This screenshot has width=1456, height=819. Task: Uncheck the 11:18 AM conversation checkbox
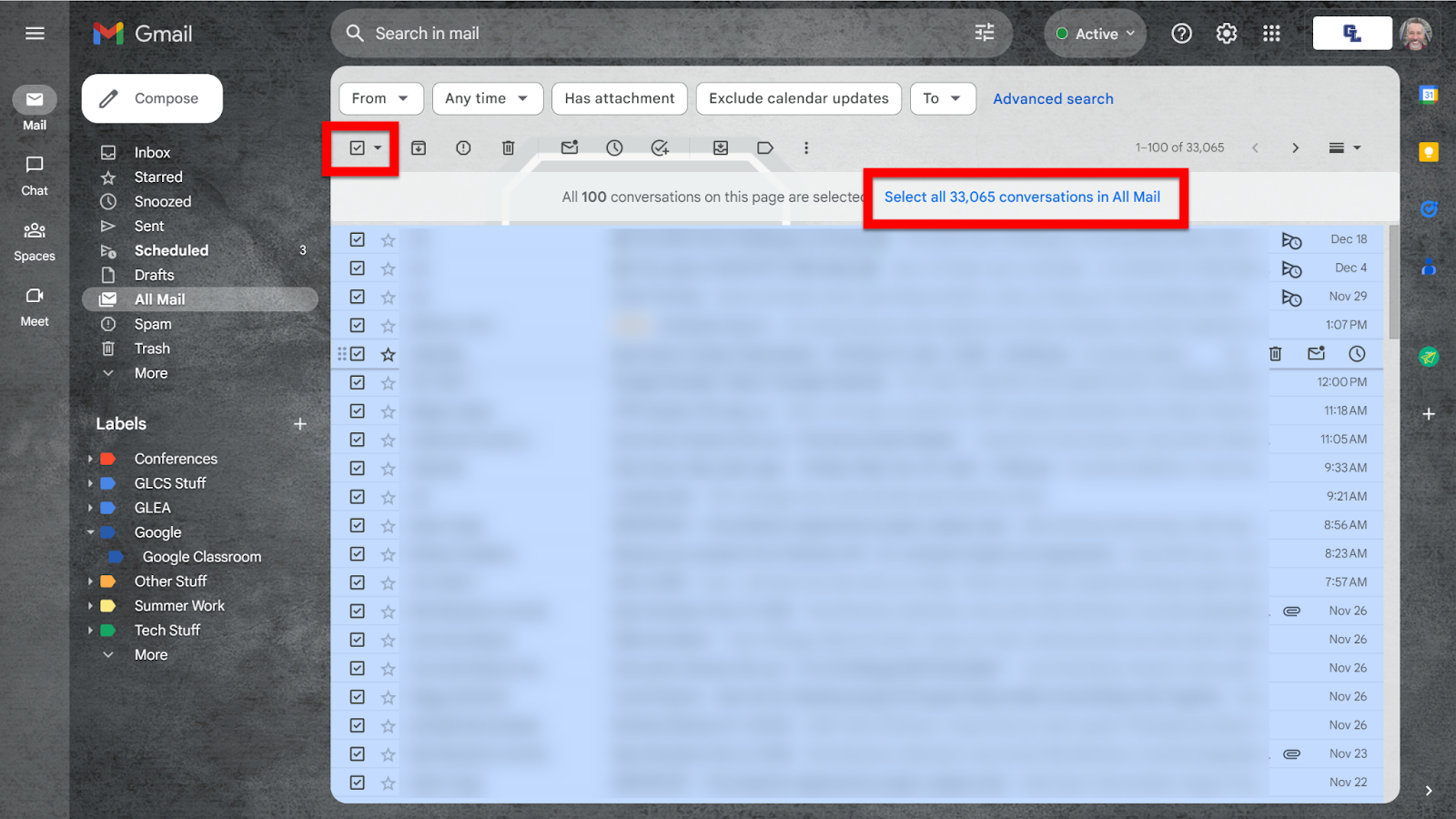pos(358,411)
